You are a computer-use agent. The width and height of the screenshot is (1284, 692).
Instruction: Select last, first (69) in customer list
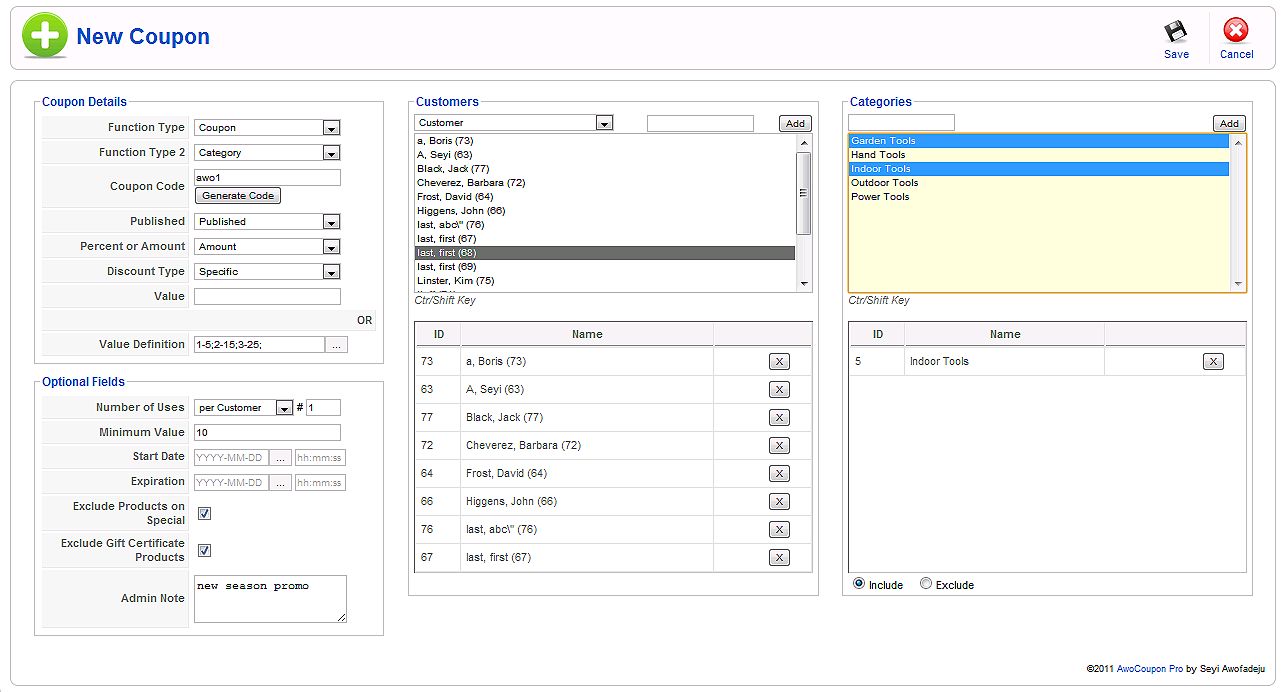(605, 267)
